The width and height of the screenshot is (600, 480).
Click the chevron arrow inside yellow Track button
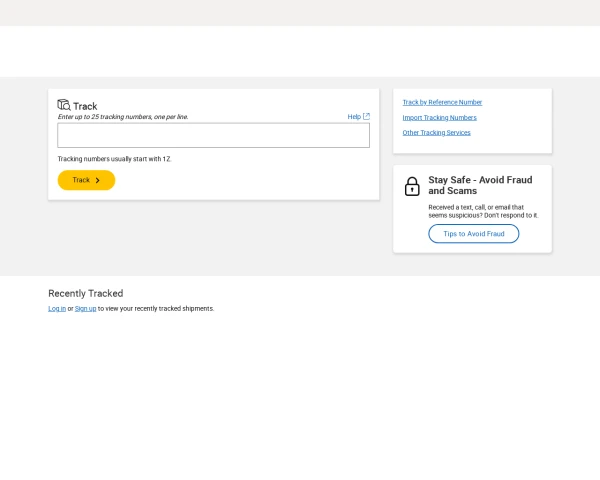click(97, 180)
